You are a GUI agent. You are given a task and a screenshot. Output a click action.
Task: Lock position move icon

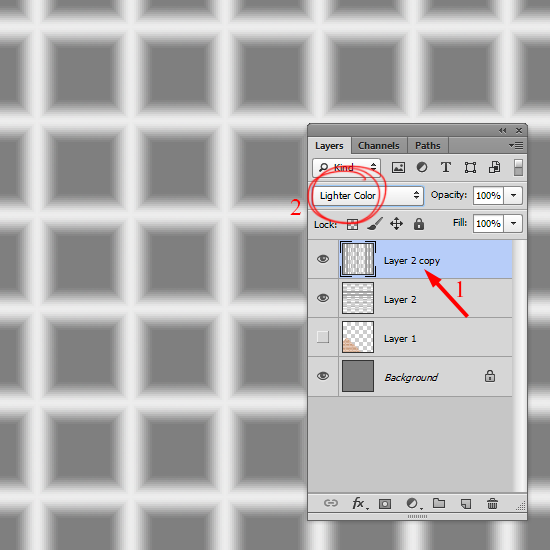tap(396, 224)
